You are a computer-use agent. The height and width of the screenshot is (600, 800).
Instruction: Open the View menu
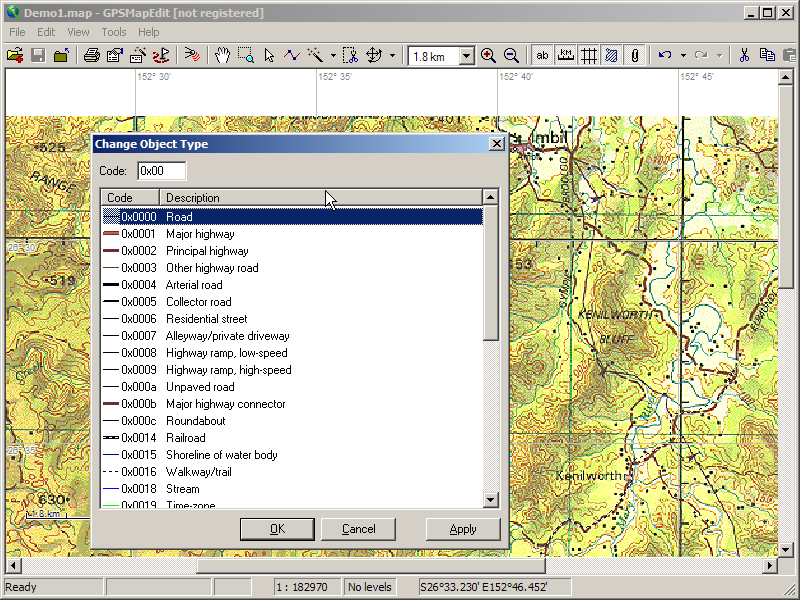click(78, 32)
